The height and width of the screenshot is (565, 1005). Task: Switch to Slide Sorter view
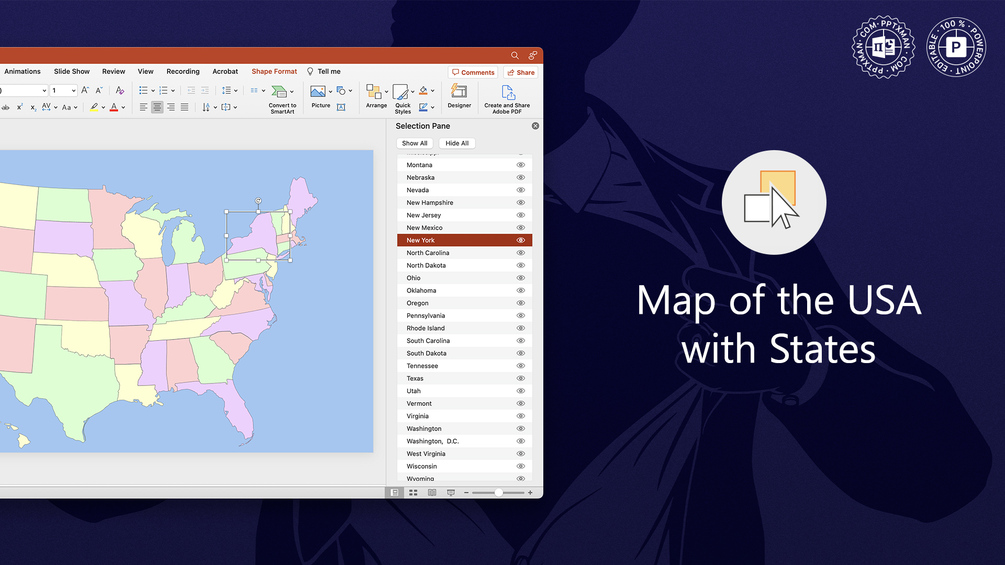(x=413, y=493)
